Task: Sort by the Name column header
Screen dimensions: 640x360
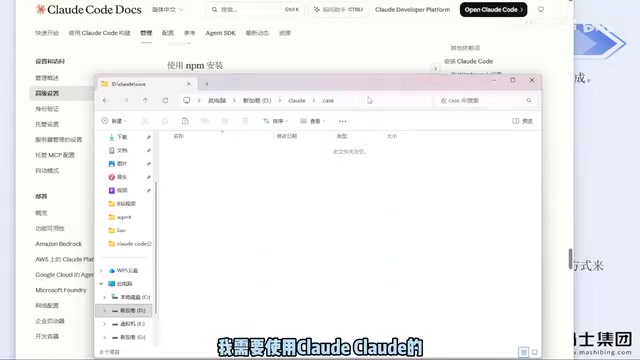Action: click(178, 136)
